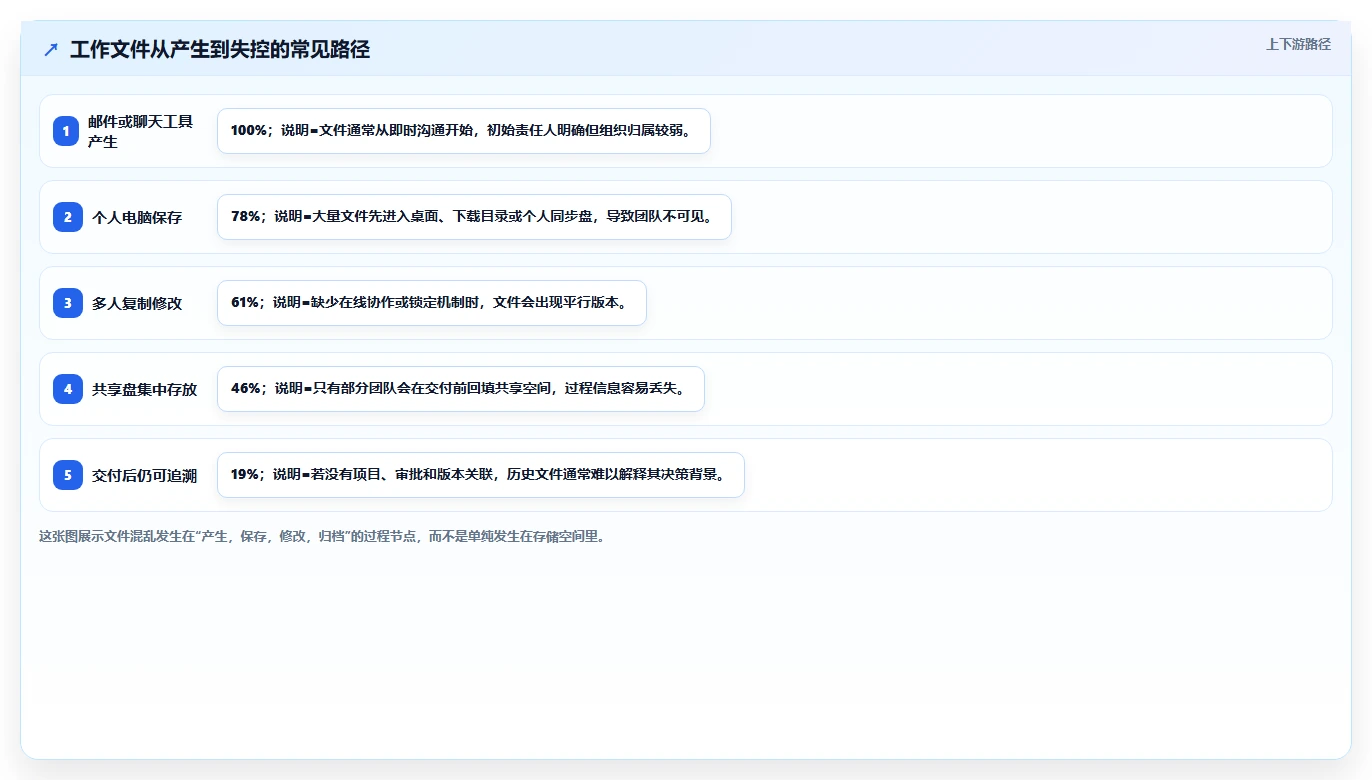1372x780 pixels.
Task: Click the 共享盘集中存放 step label
Action: 144,389
